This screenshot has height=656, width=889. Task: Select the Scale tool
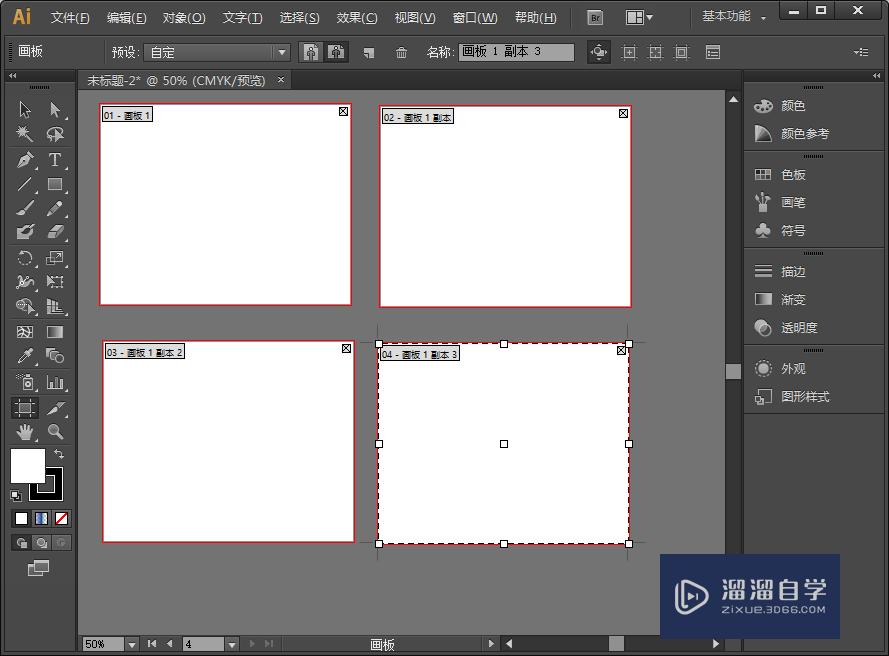pos(55,258)
